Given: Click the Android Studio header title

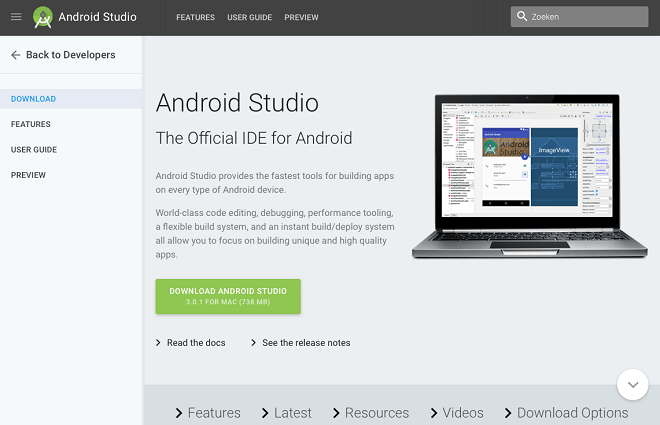Looking at the screenshot, I should coord(97,17).
